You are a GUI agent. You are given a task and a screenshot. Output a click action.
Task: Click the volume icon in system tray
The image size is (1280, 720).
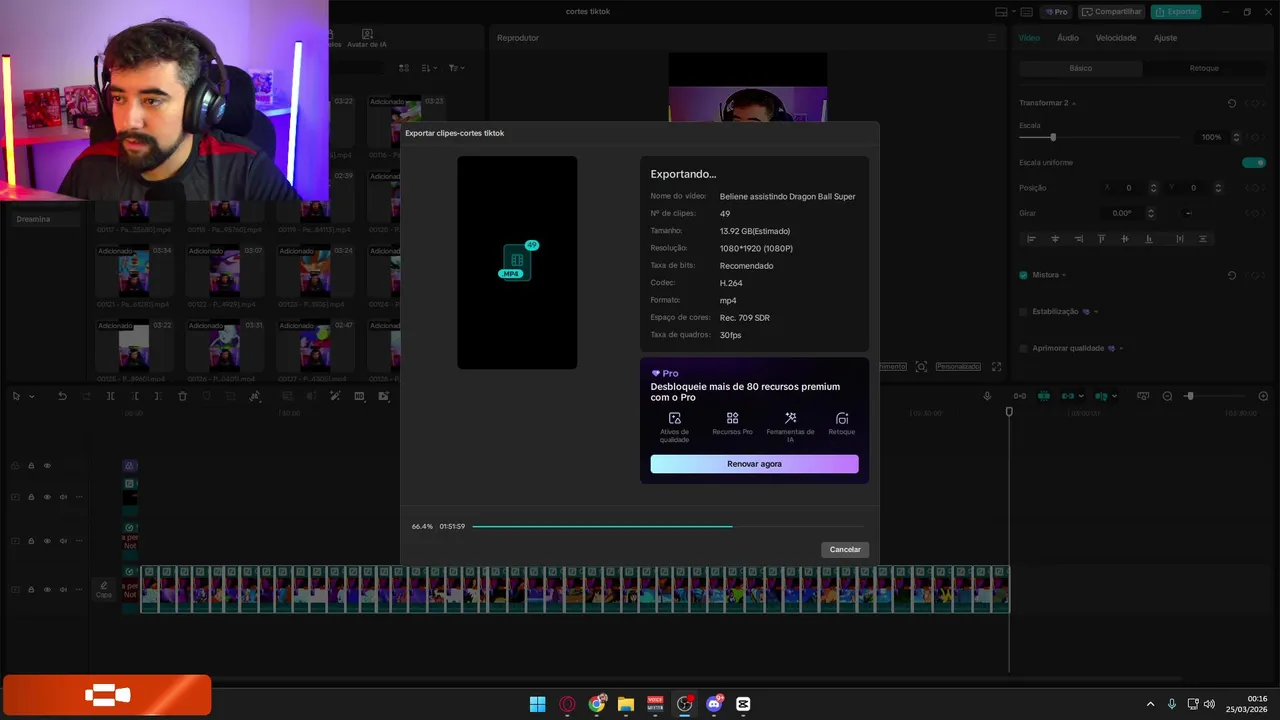[x=1210, y=704]
